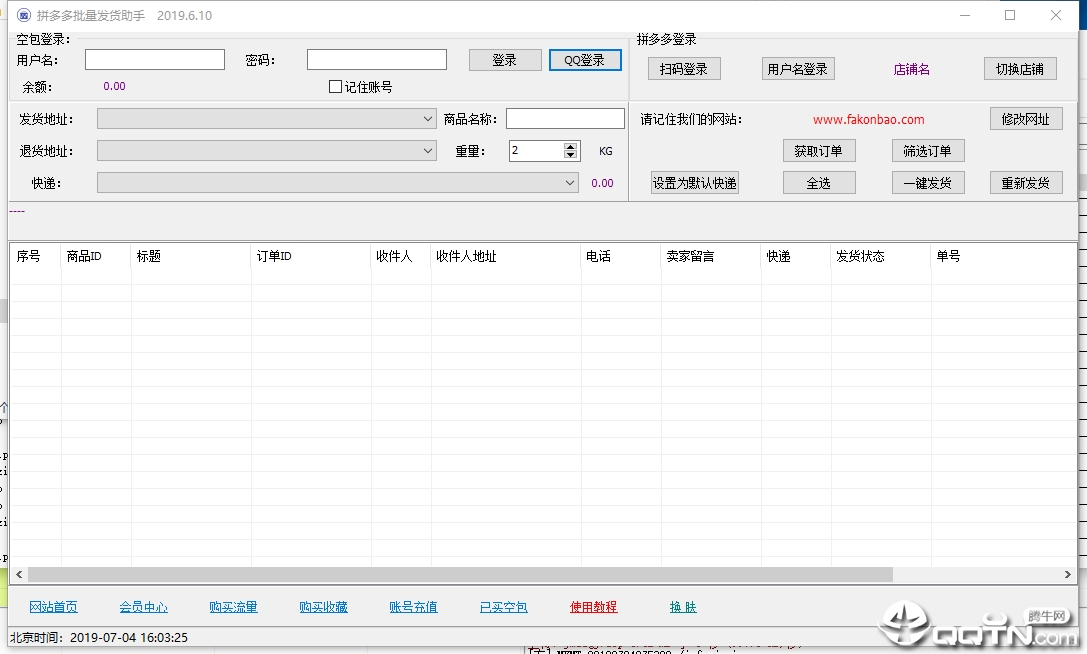Focus the 商品名称 input field

pyautogui.click(x=565, y=119)
